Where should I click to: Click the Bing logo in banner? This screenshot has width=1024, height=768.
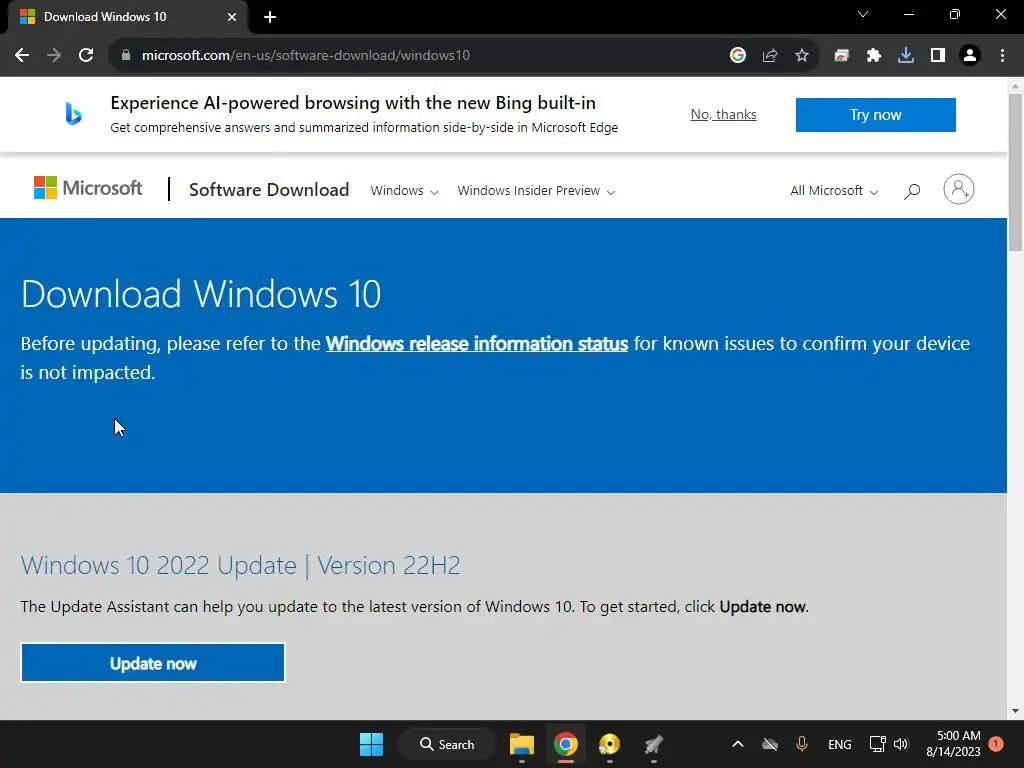73,114
